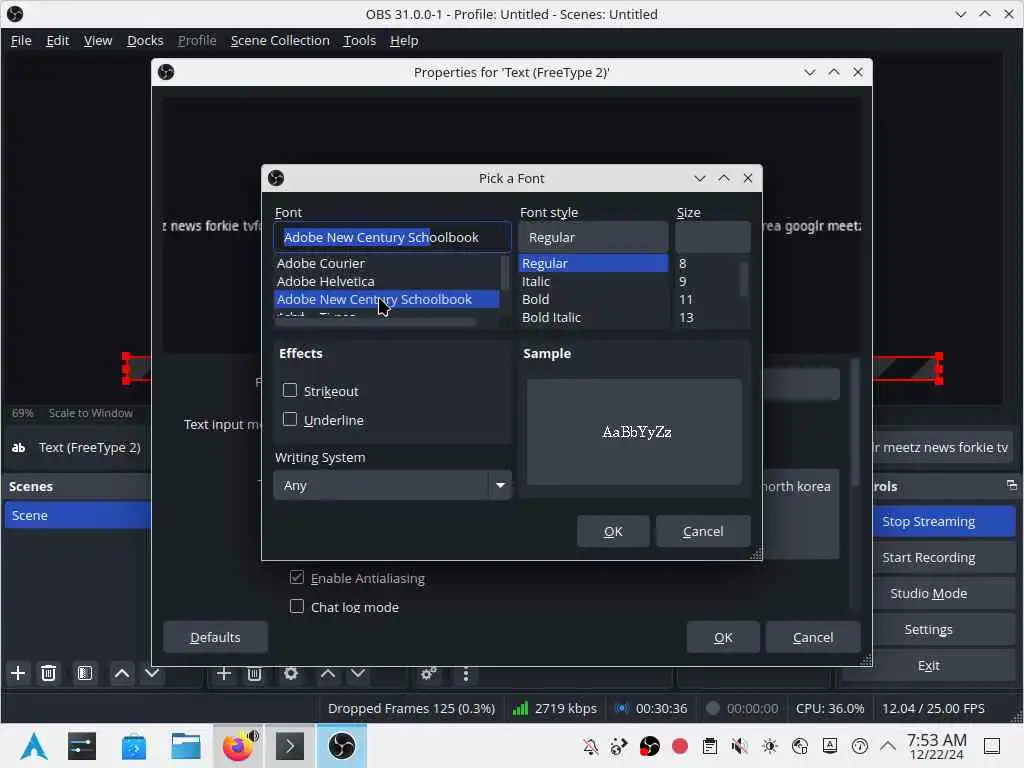Select Adobe Courier in the font list

387,263
